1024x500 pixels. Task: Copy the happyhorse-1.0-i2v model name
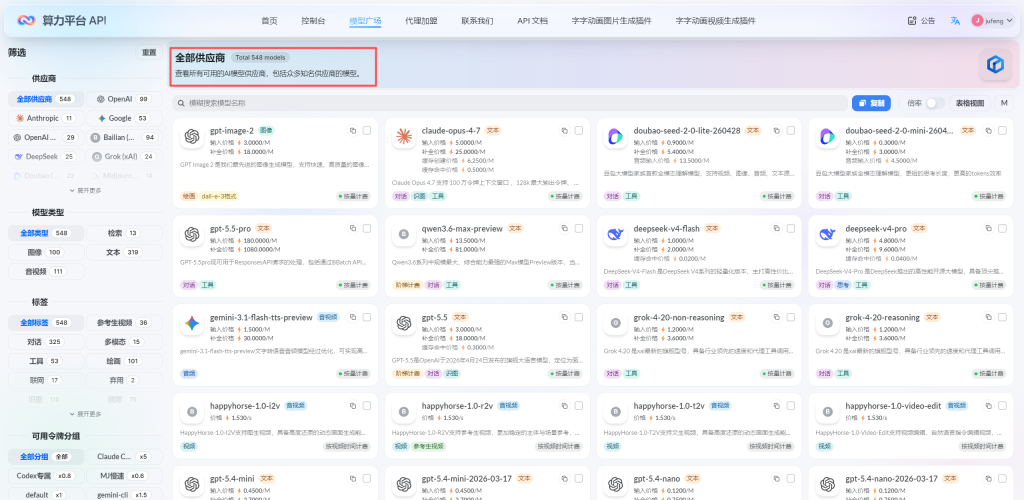tap(353, 405)
